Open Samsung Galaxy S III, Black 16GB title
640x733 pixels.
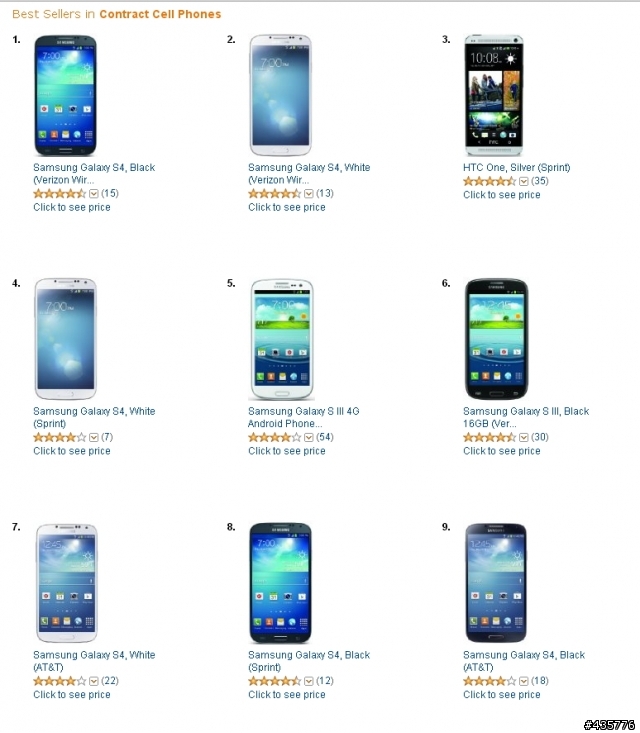point(526,417)
